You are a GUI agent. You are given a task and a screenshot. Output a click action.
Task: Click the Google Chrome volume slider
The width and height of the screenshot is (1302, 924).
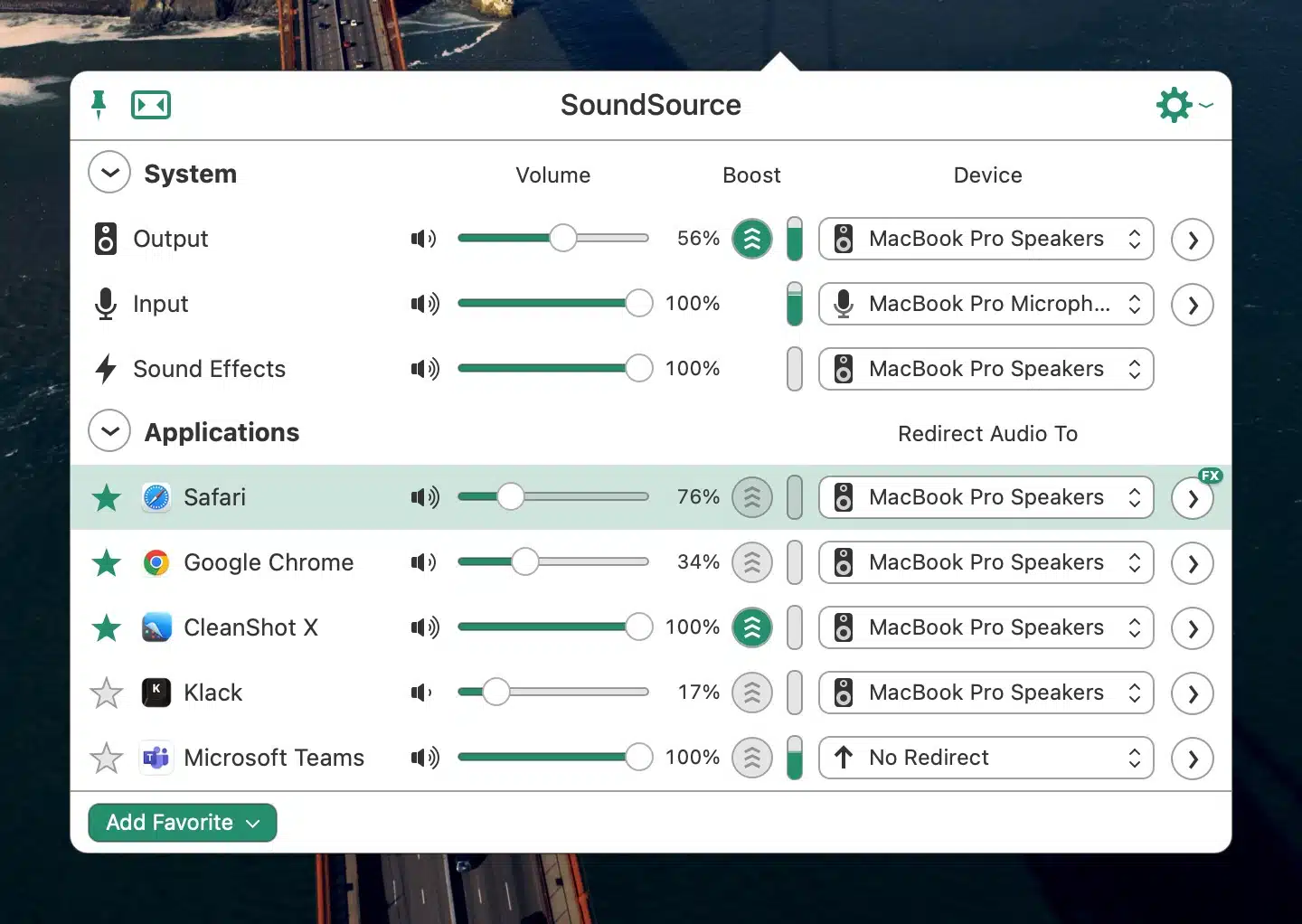tap(552, 562)
